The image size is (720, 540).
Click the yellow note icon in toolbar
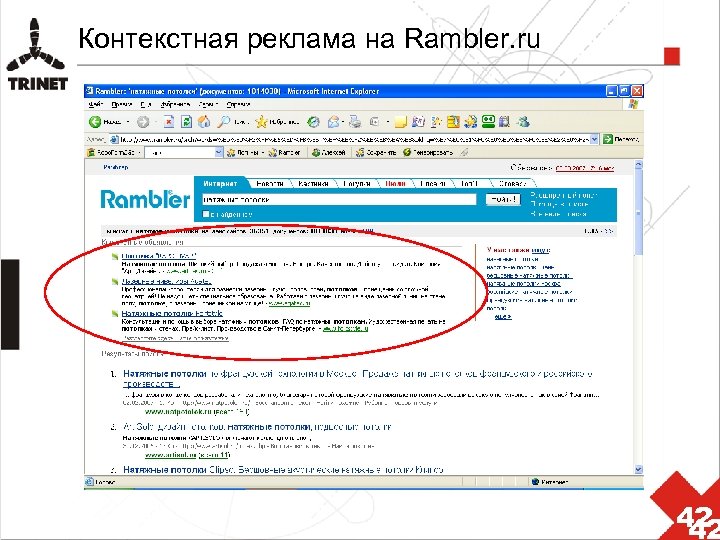401,122
